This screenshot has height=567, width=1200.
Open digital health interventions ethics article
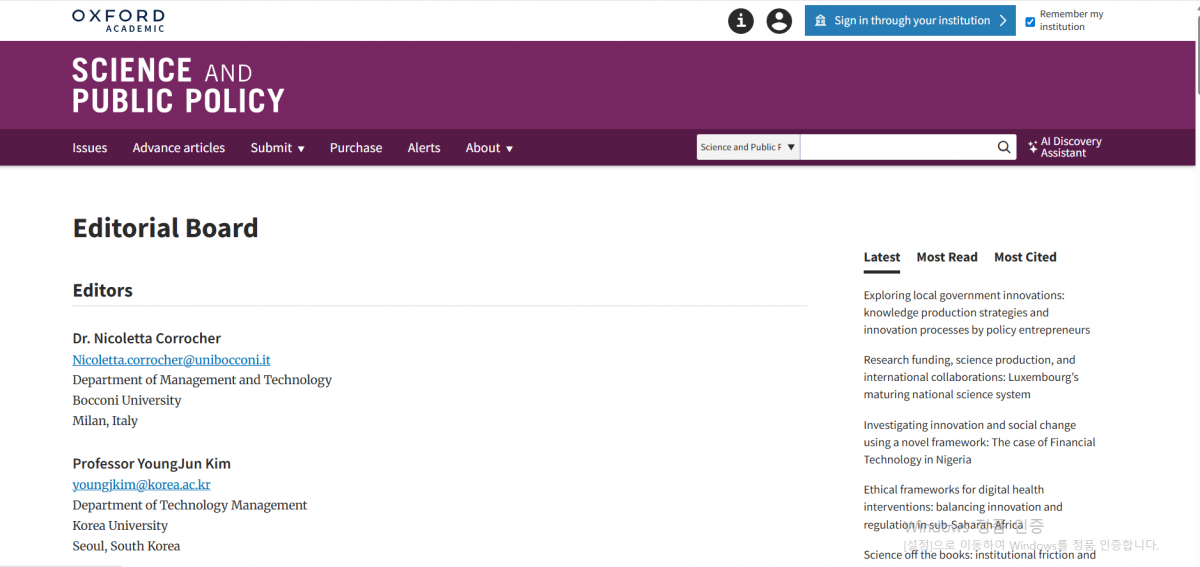[963, 507]
